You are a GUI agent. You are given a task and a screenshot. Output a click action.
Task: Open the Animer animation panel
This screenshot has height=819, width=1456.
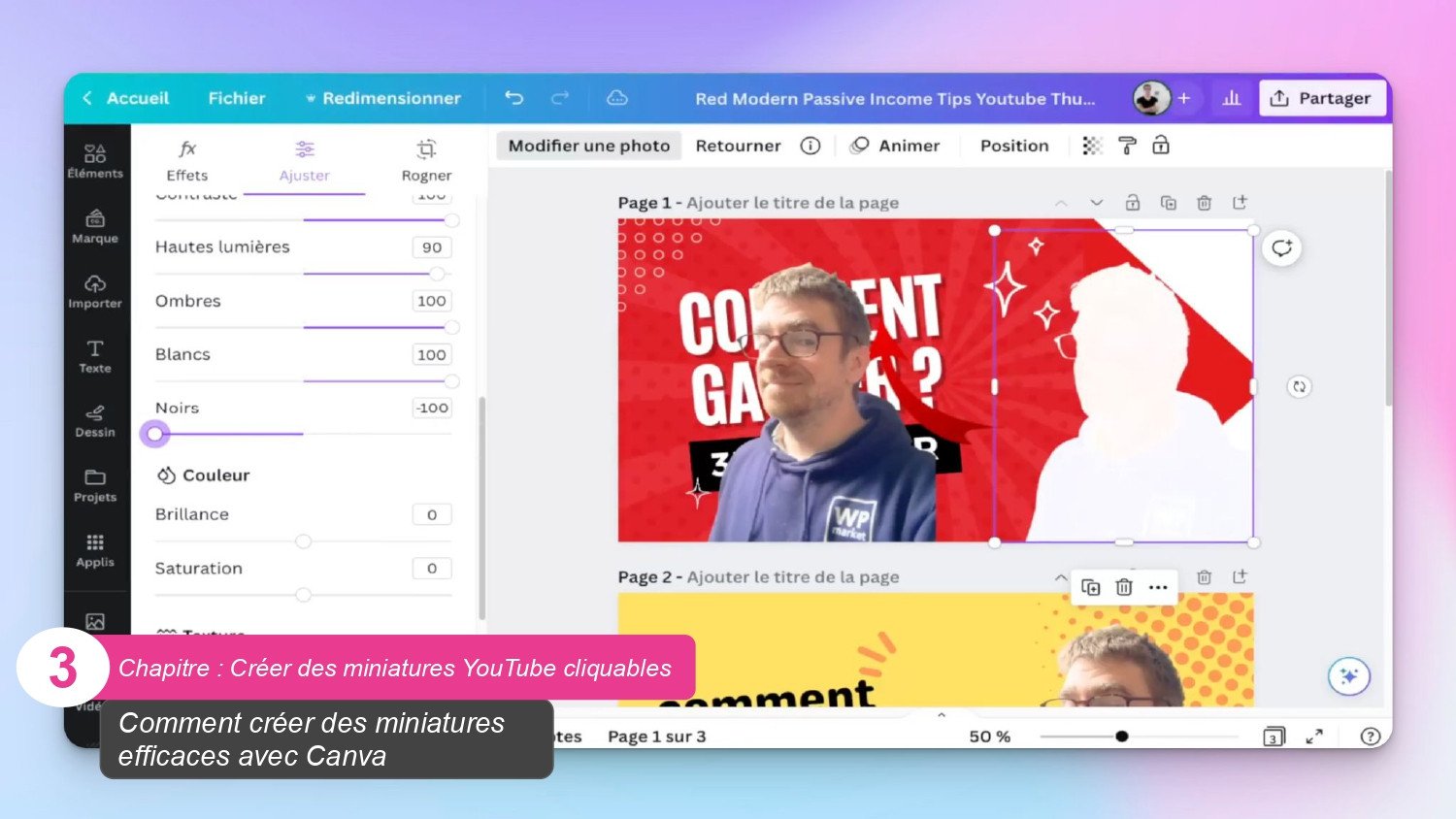pos(895,146)
